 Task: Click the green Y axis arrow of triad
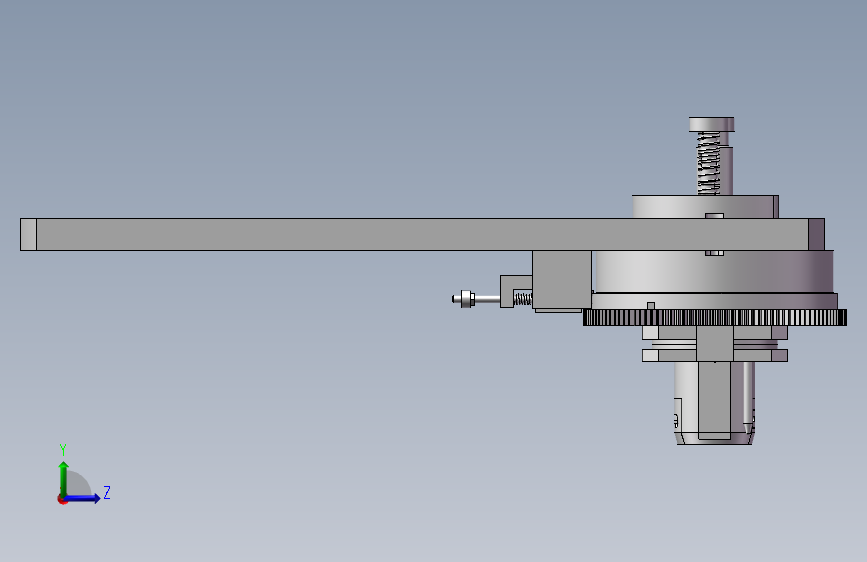[x=64, y=479]
